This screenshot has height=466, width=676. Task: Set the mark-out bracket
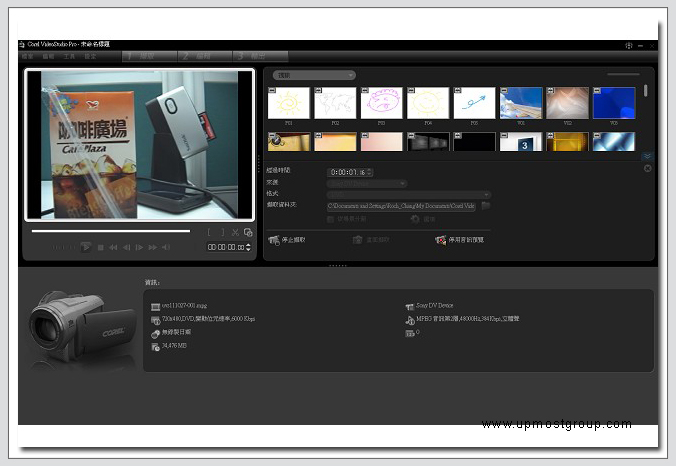(x=222, y=232)
